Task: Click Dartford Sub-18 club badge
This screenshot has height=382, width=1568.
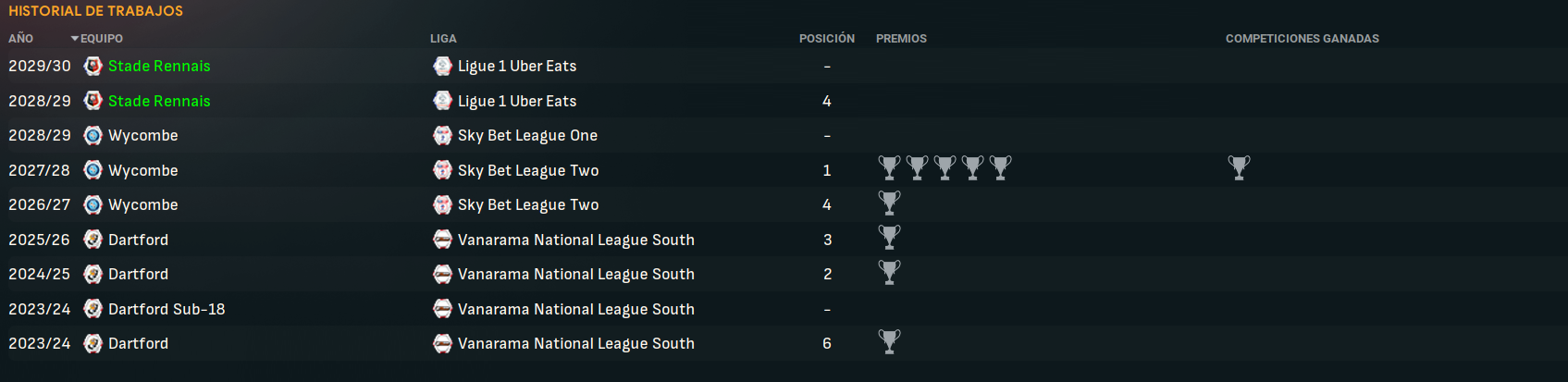Action: 93,309
